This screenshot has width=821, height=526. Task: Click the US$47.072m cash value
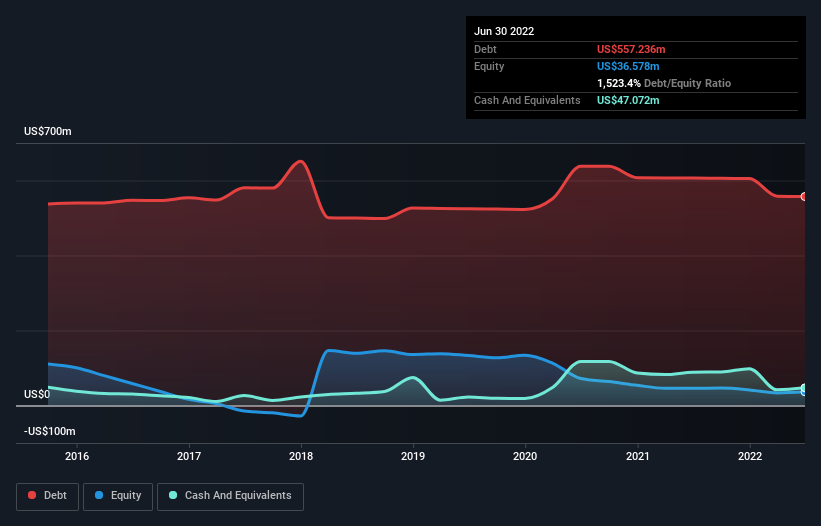(x=628, y=100)
